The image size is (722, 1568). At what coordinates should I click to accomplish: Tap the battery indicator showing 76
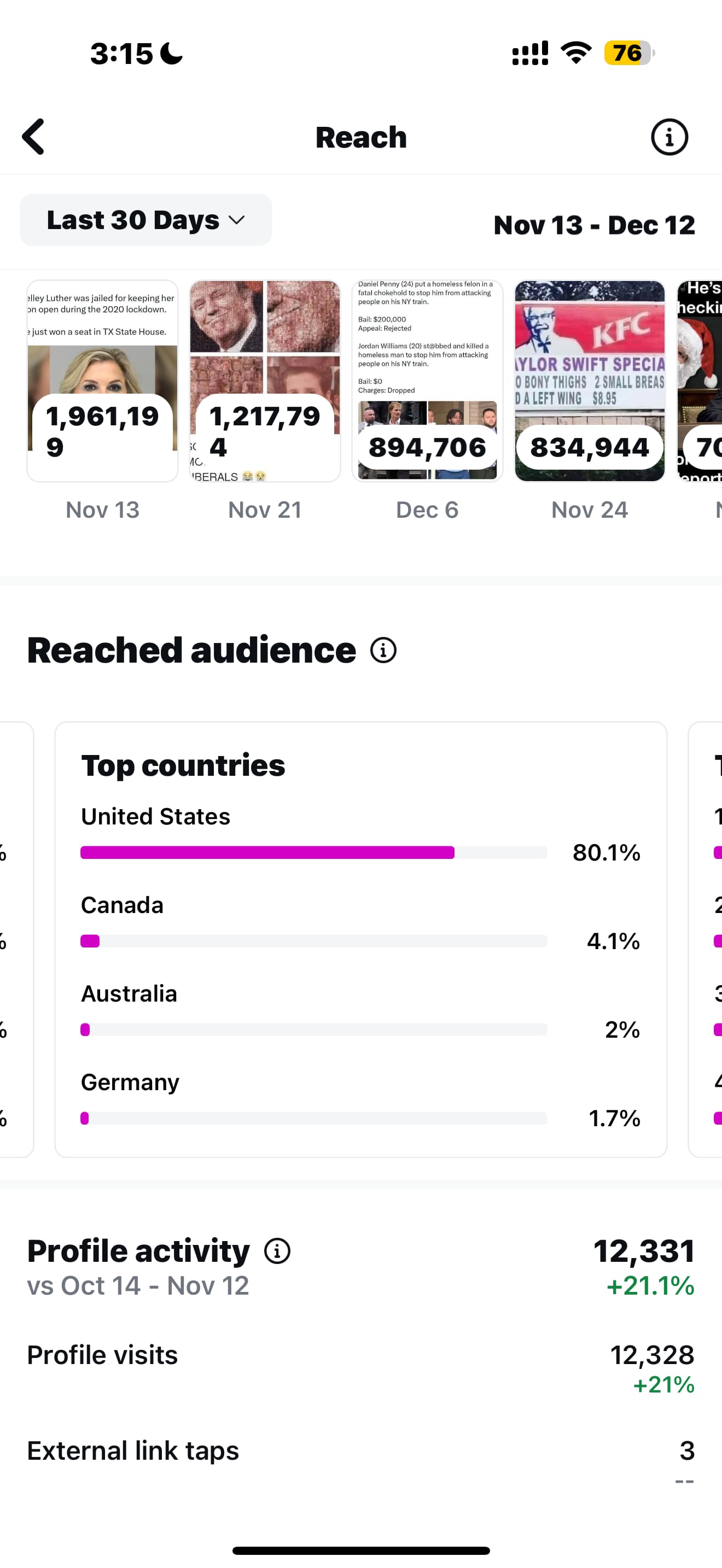[629, 53]
